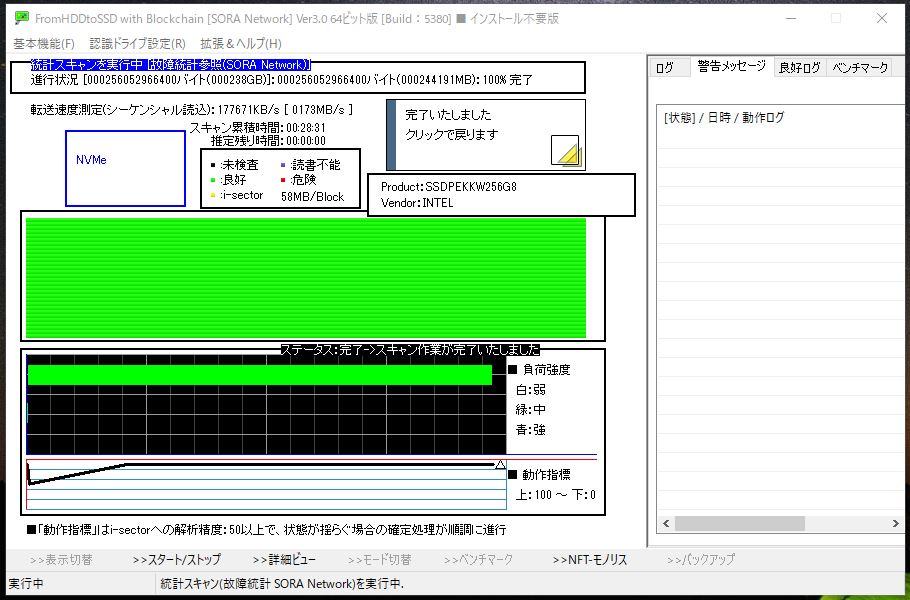Open the 認識ドライブ設定(R) menu
The width and height of the screenshot is (910, 600).
(x=138, y=44)
